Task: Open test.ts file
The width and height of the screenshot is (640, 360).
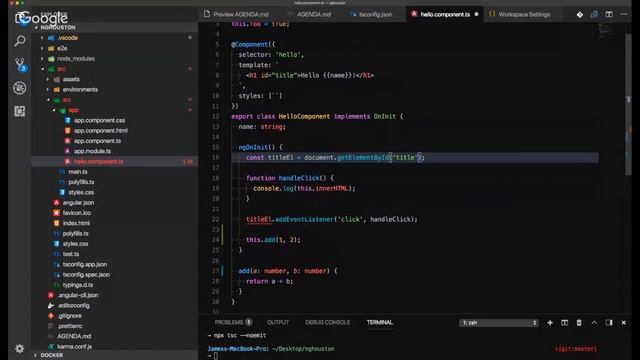Action: coord(71,254)
